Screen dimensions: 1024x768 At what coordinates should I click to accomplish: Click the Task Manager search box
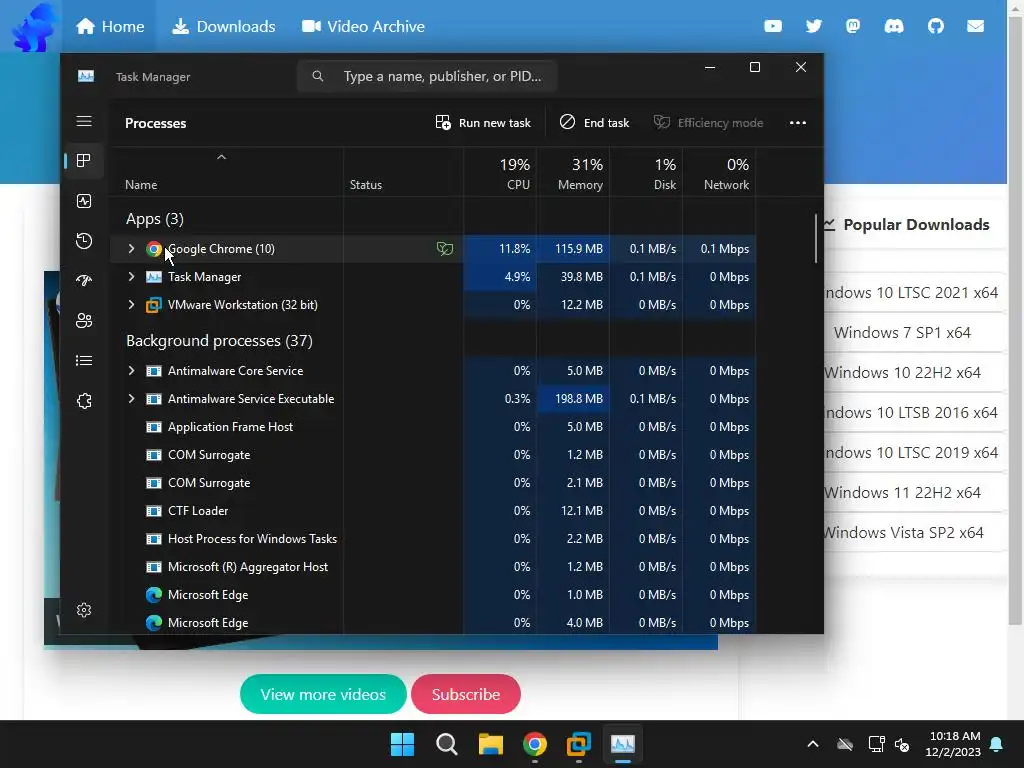pos(427,76)
